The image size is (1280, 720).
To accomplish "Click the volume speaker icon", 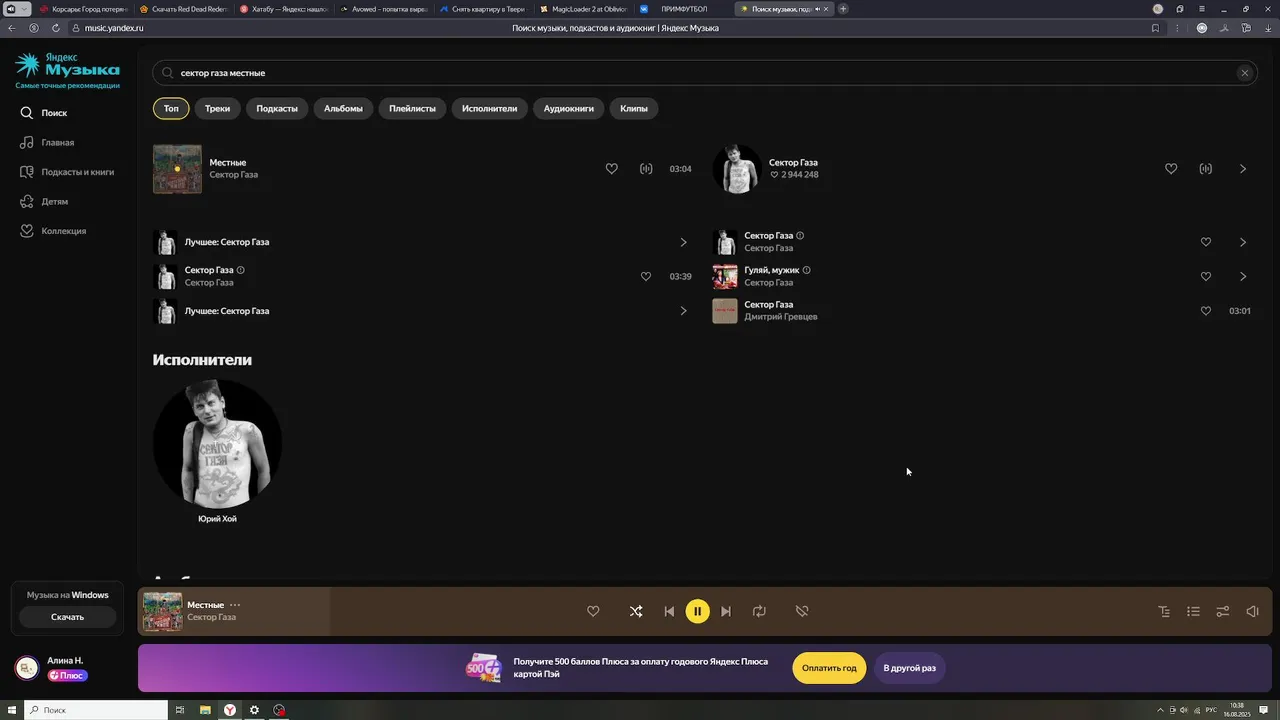I will tap(1252, 611).
